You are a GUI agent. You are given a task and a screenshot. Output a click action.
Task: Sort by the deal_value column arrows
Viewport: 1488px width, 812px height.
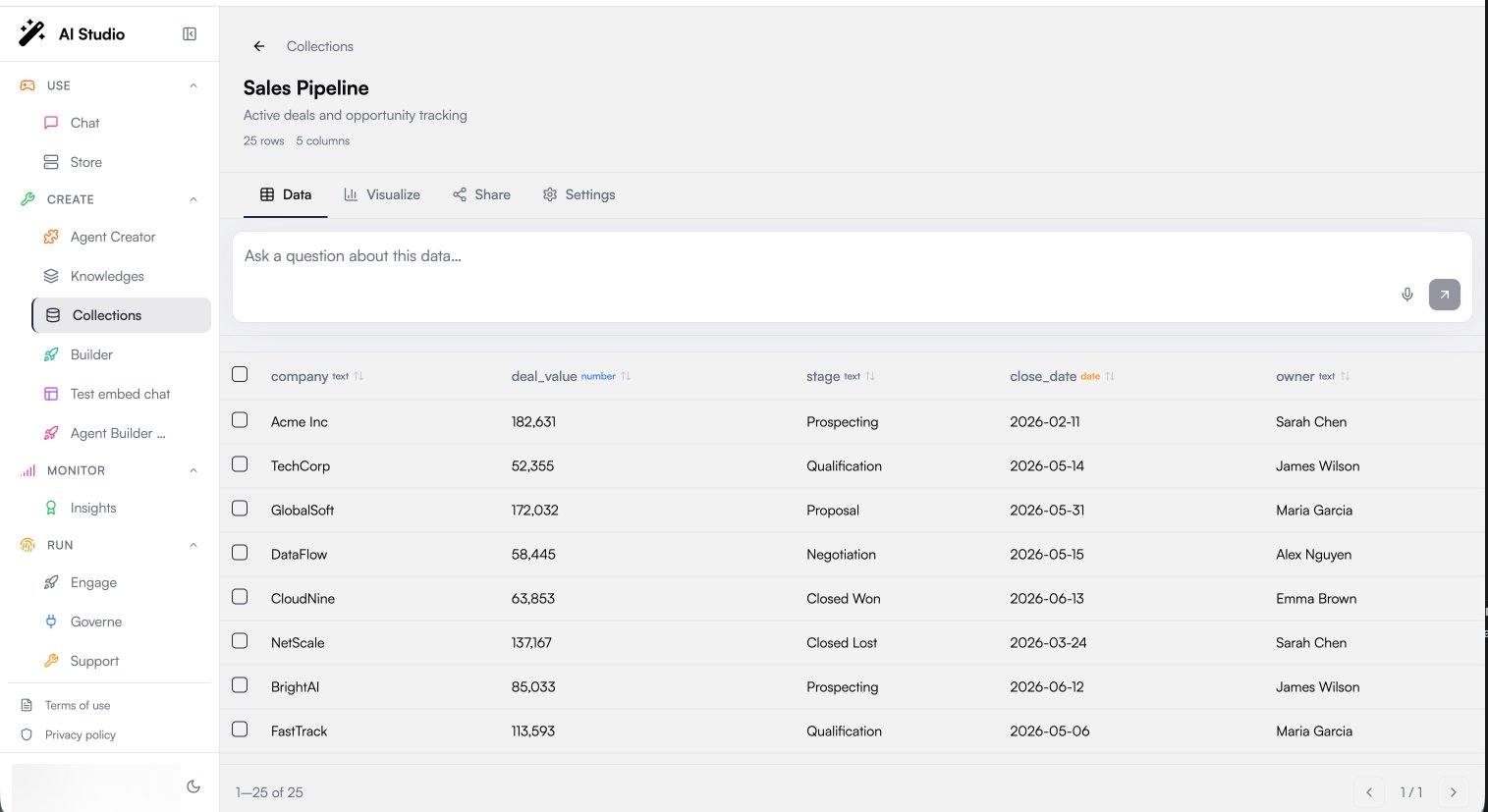pos(626,376)
